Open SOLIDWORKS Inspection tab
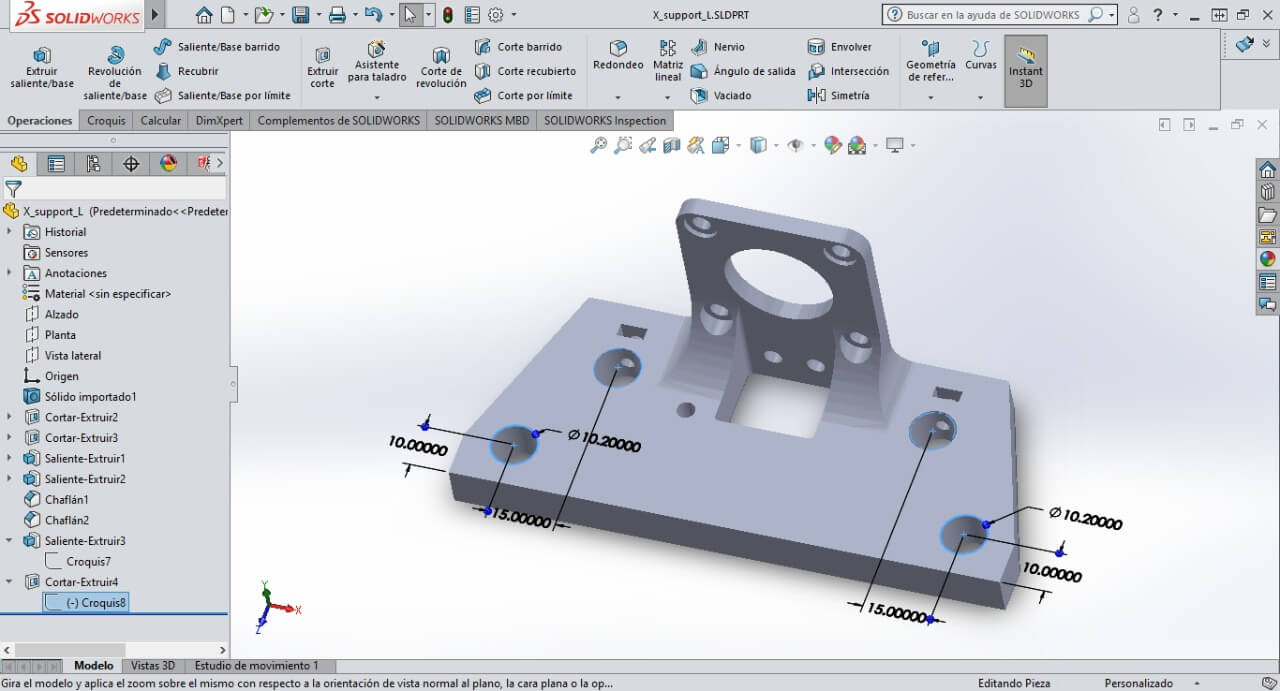The width and height of the screenshot is (1280, 691). click(605, 120)
